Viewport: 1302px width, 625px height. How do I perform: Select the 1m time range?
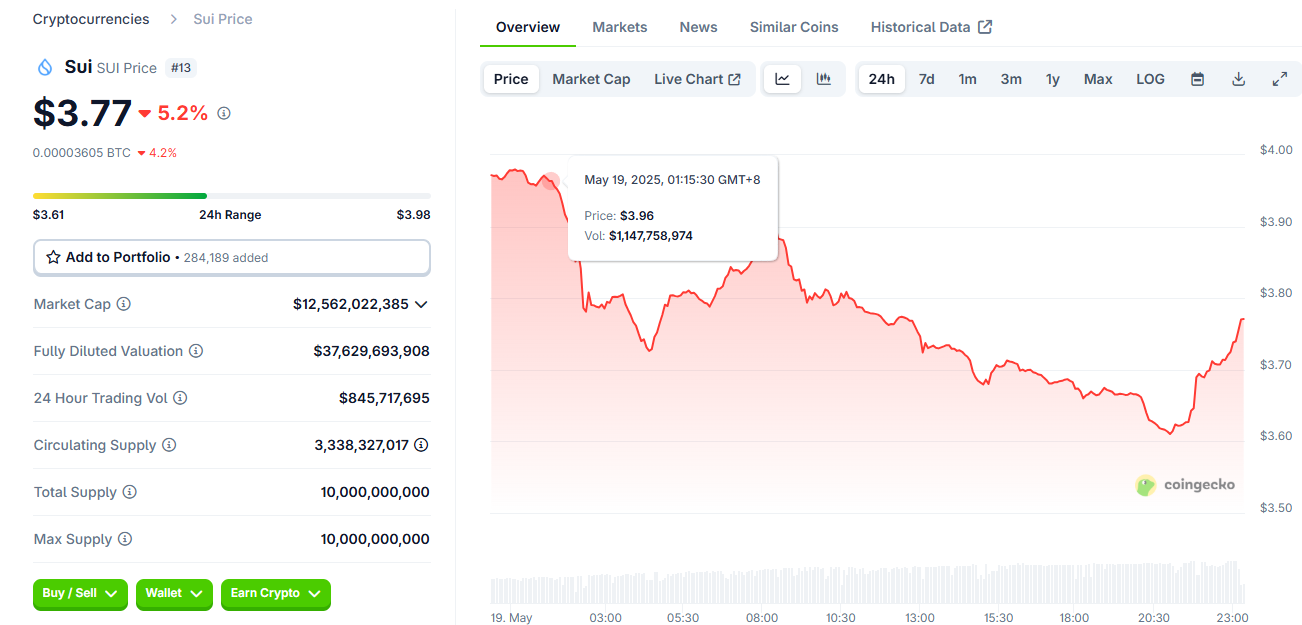[968, 79]
